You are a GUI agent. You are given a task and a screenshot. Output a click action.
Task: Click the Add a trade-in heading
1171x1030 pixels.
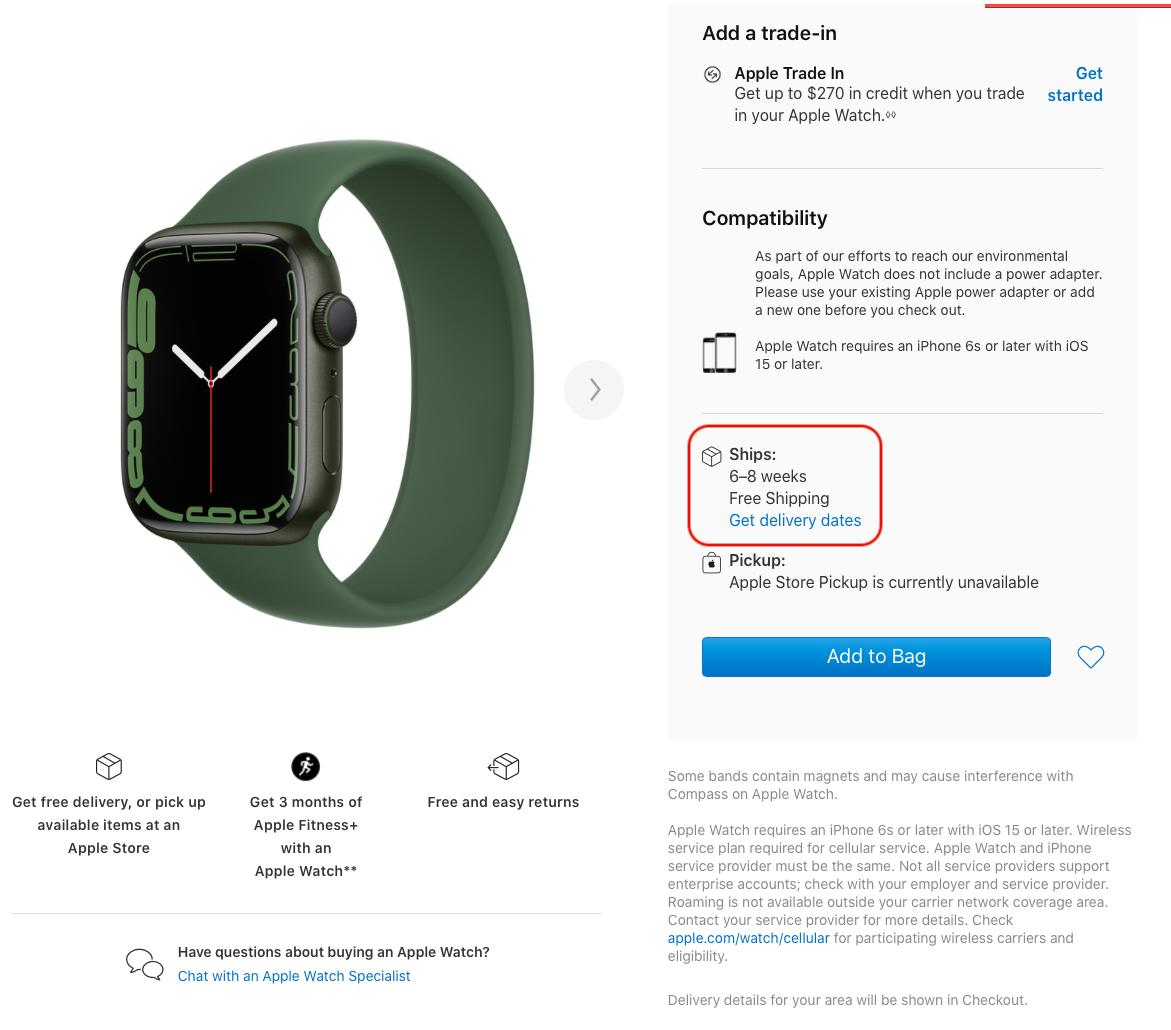click(x=769, y=33)
